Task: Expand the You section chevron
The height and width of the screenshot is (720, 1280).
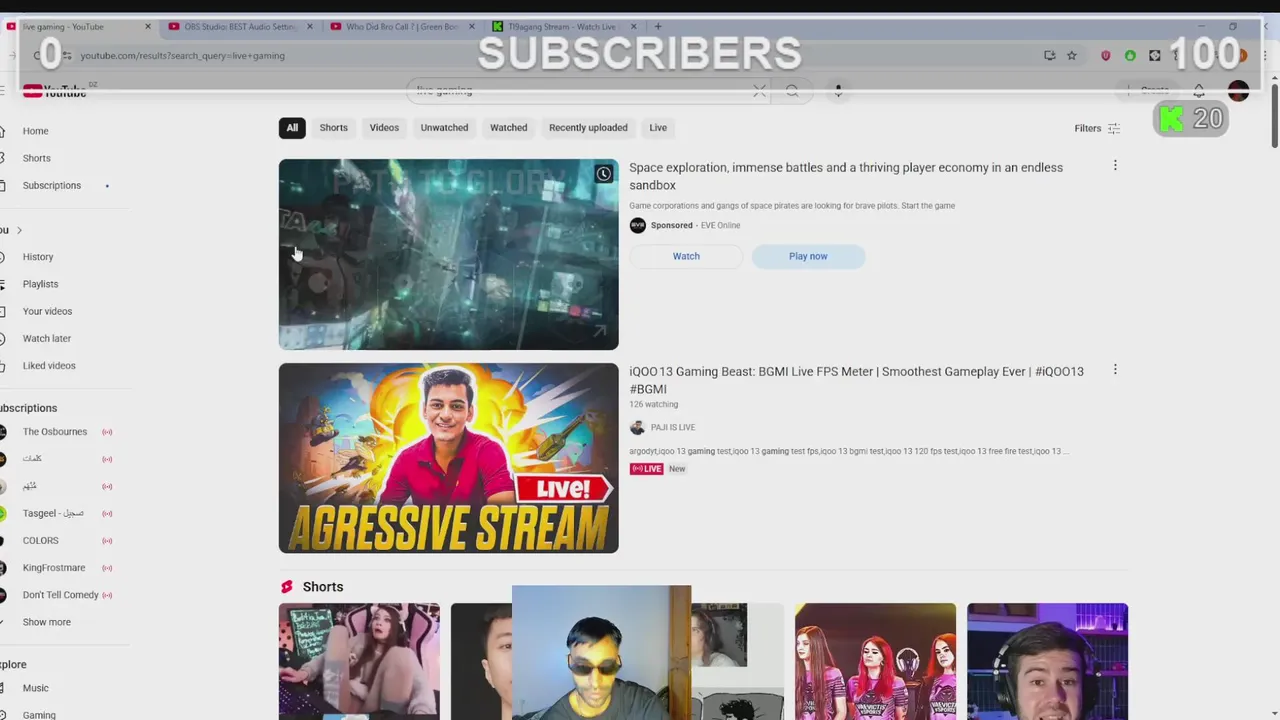Action: tap(18, 230)
